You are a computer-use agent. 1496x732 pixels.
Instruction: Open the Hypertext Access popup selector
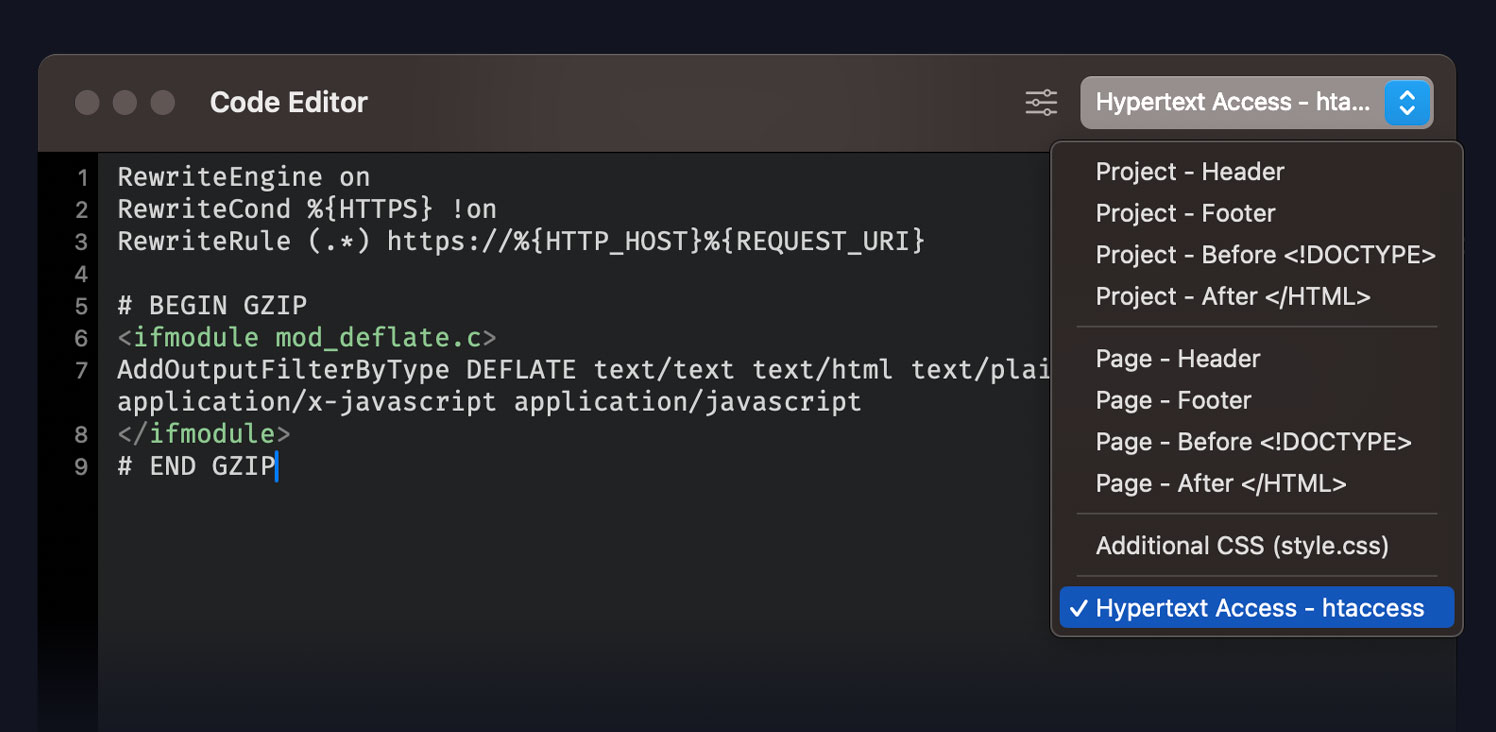1232,103
